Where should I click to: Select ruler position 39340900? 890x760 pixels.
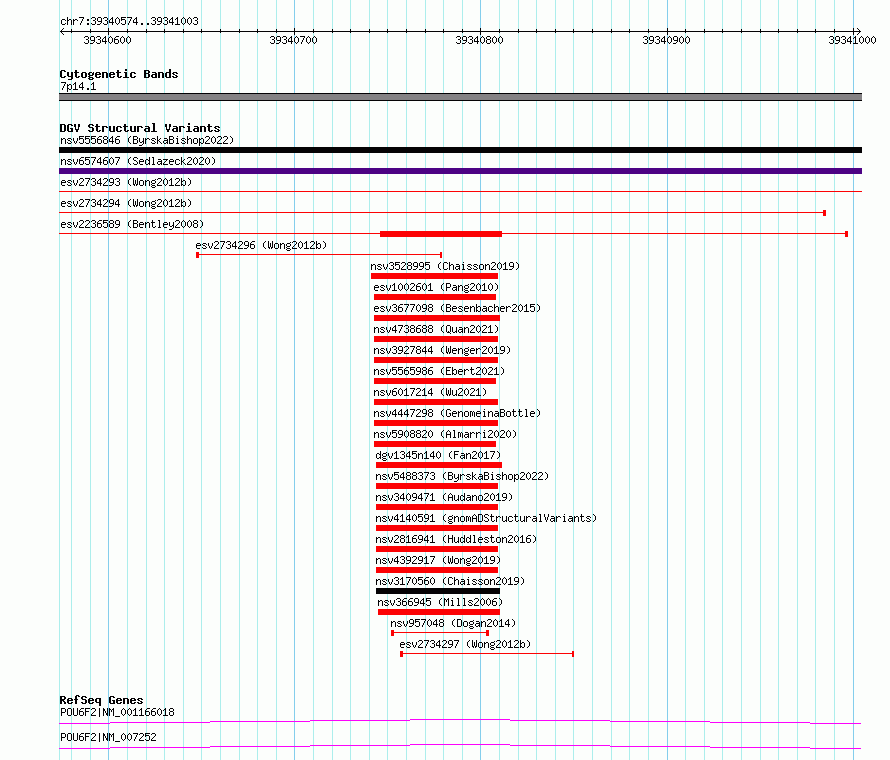[x=666, y=40]
